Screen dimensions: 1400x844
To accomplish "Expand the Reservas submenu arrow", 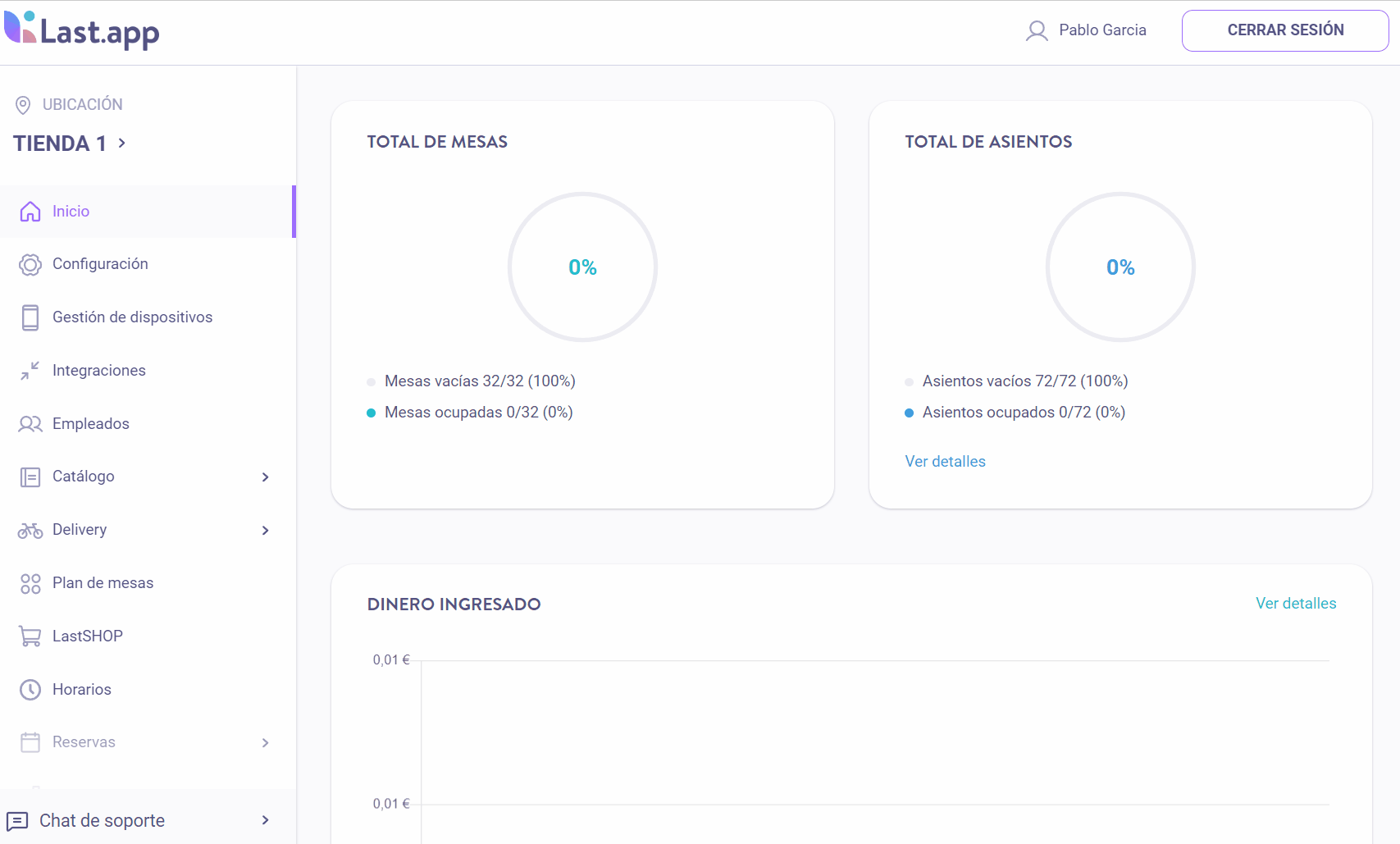I will [x=265, y=743].
